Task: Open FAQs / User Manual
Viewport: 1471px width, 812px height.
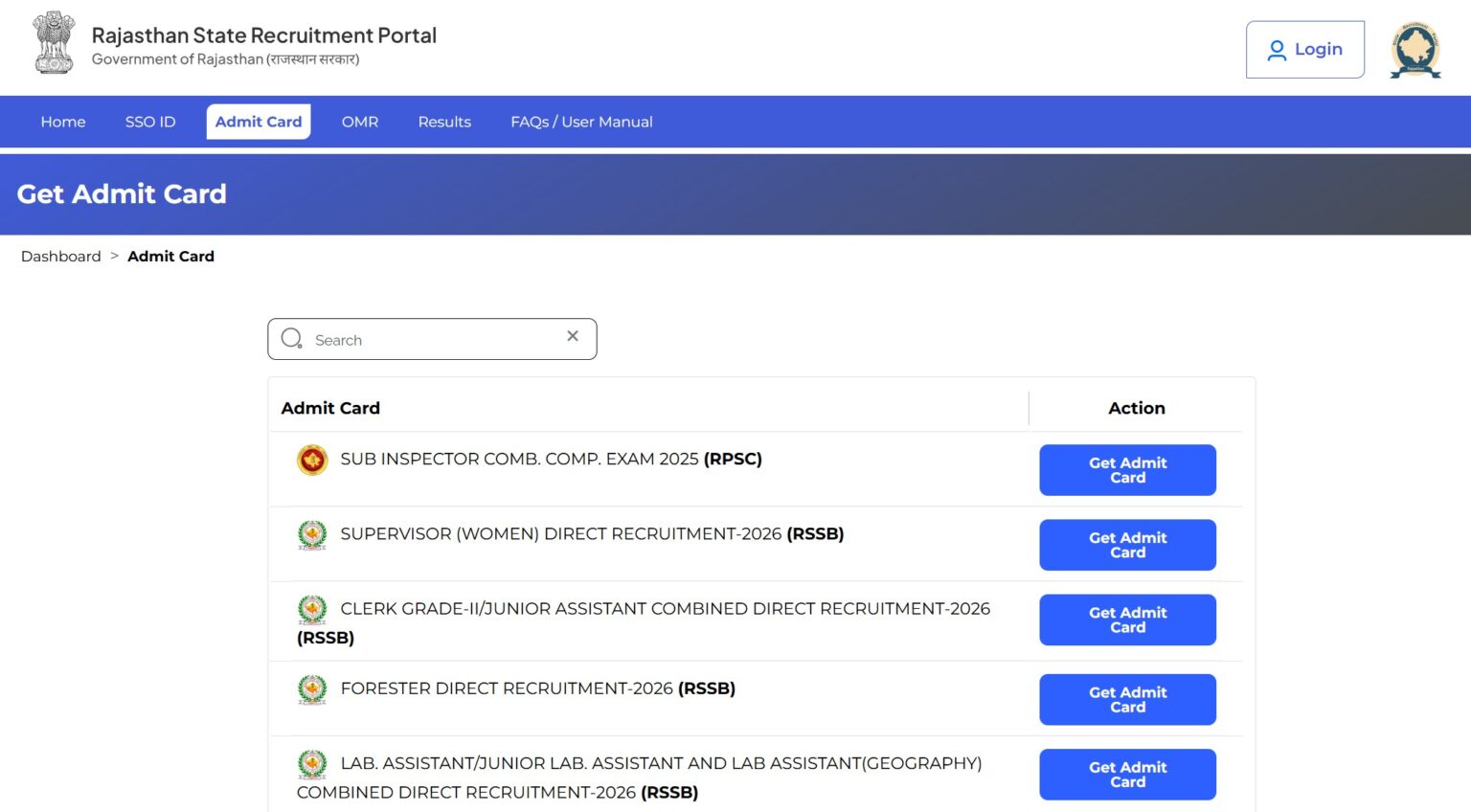Action: 581,122
